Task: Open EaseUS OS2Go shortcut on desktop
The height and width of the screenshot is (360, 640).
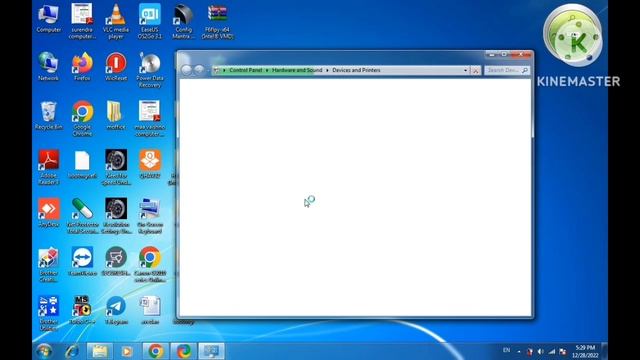Action: (x=149, y=21)
